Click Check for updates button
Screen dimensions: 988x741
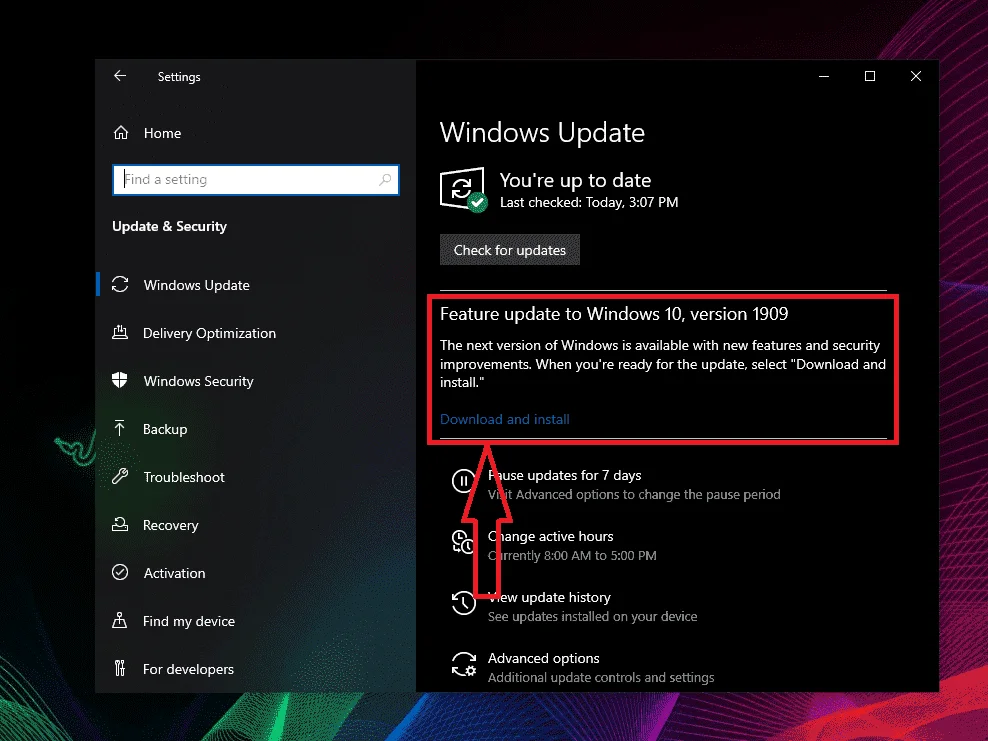click(510, 250)
